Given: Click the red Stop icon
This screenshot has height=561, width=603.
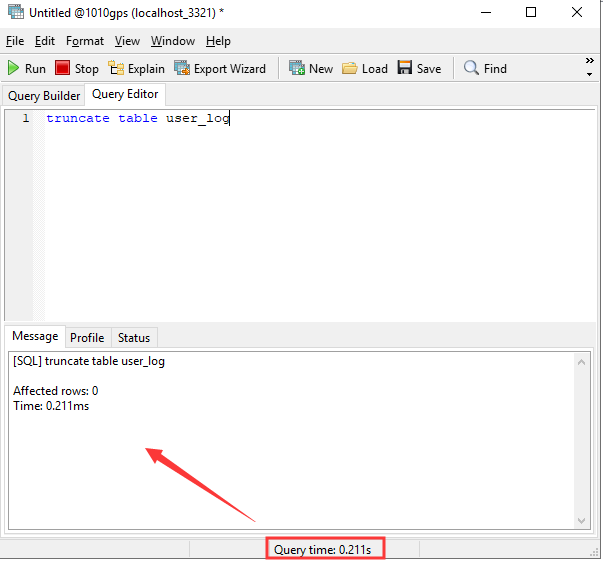Looking at the screenshot, I should [x=62, y=68].
